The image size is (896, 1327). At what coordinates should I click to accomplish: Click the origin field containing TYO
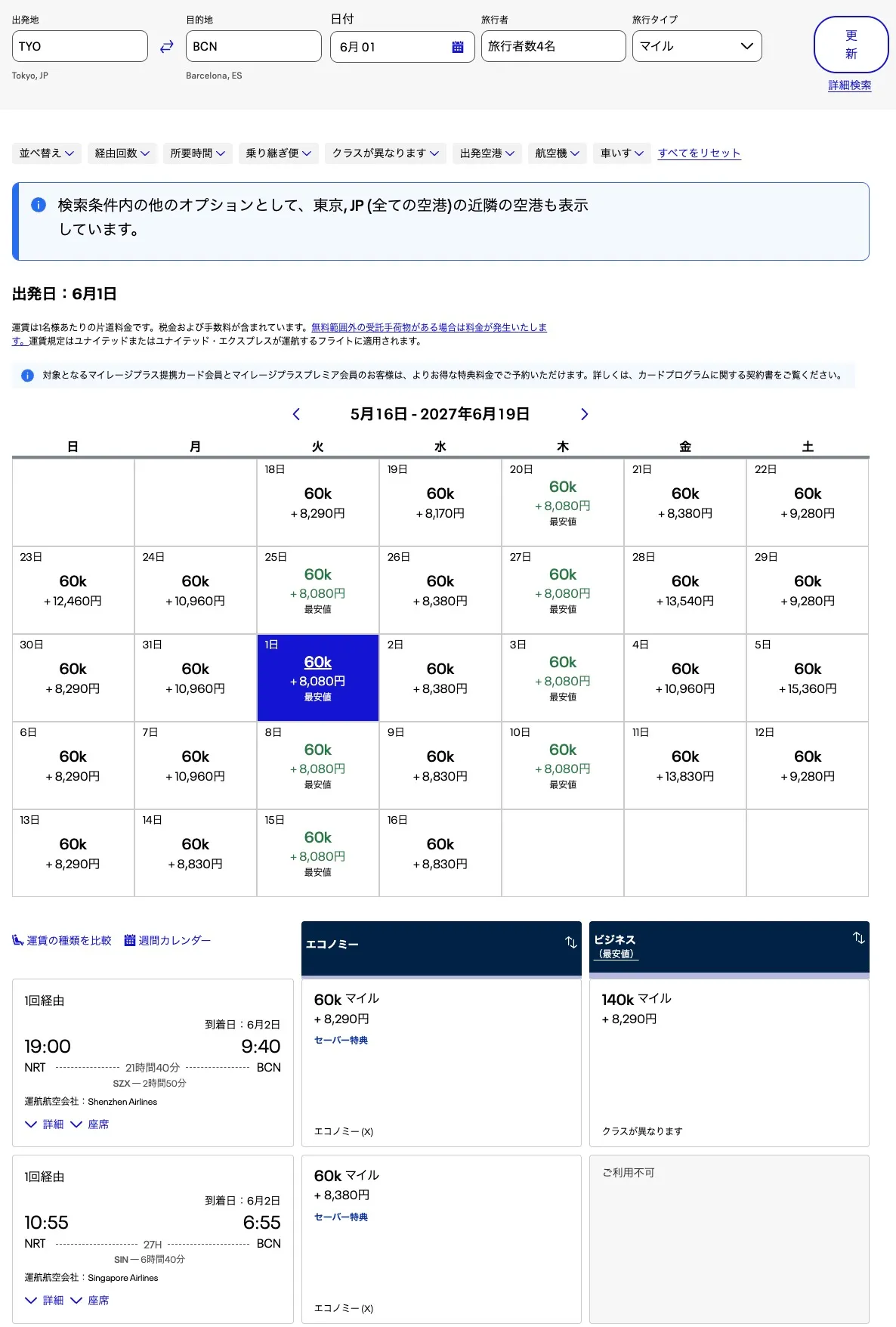pyautogui.click(x=80, y=46)
